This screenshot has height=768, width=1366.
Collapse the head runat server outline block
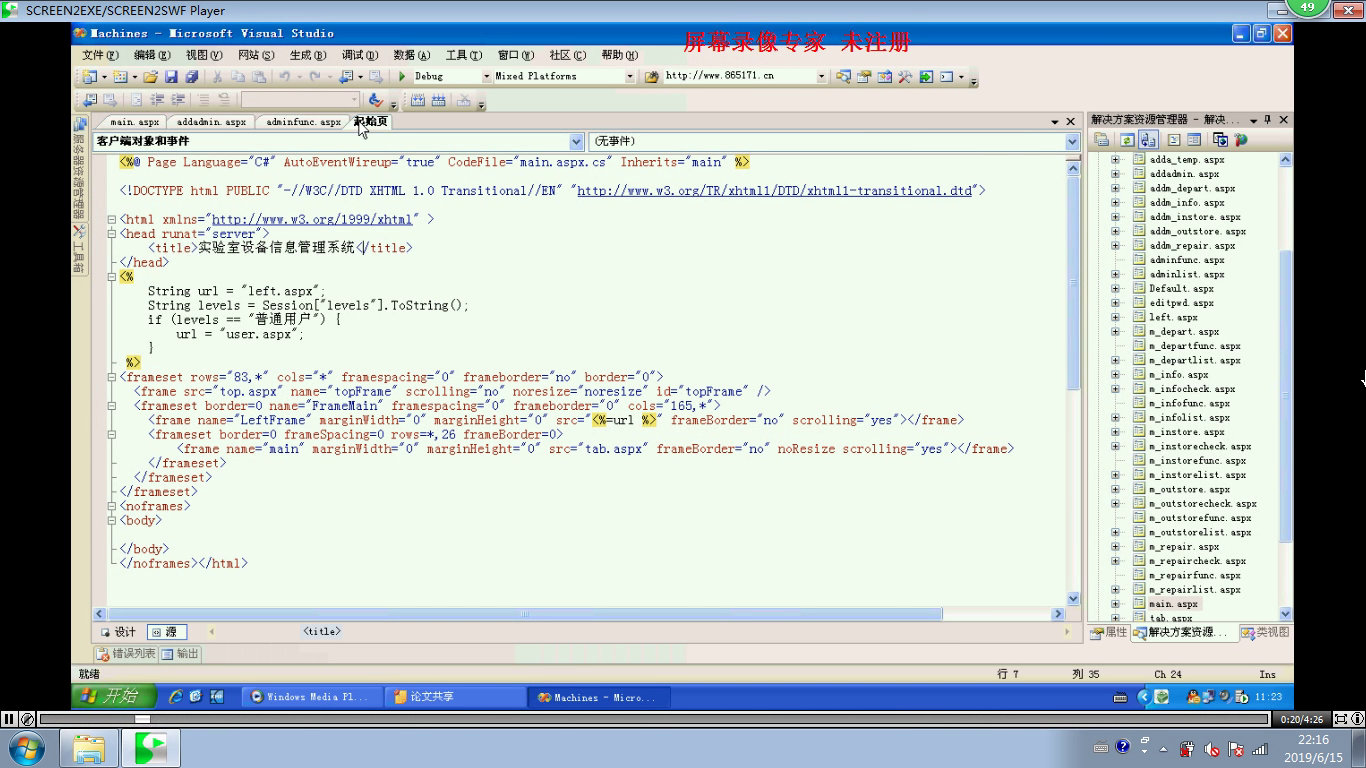click(112, 233)
